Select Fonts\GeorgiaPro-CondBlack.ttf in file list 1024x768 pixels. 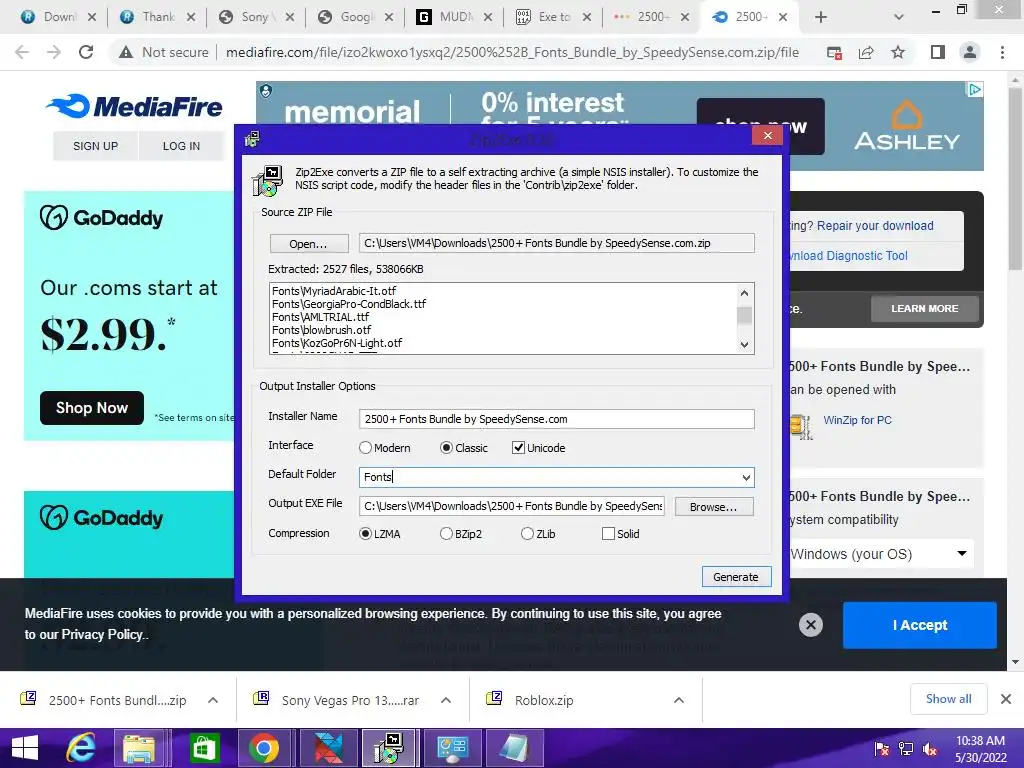(x=349, y=304)
